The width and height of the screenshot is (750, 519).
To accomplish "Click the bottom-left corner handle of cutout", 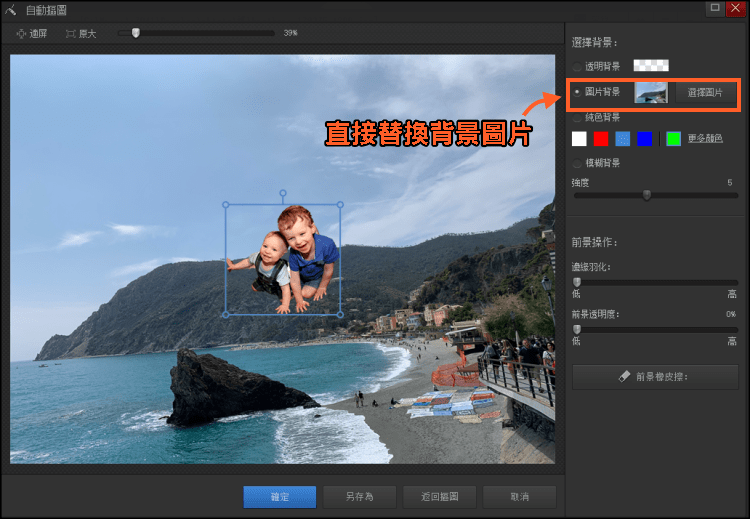I will [226, 315].
